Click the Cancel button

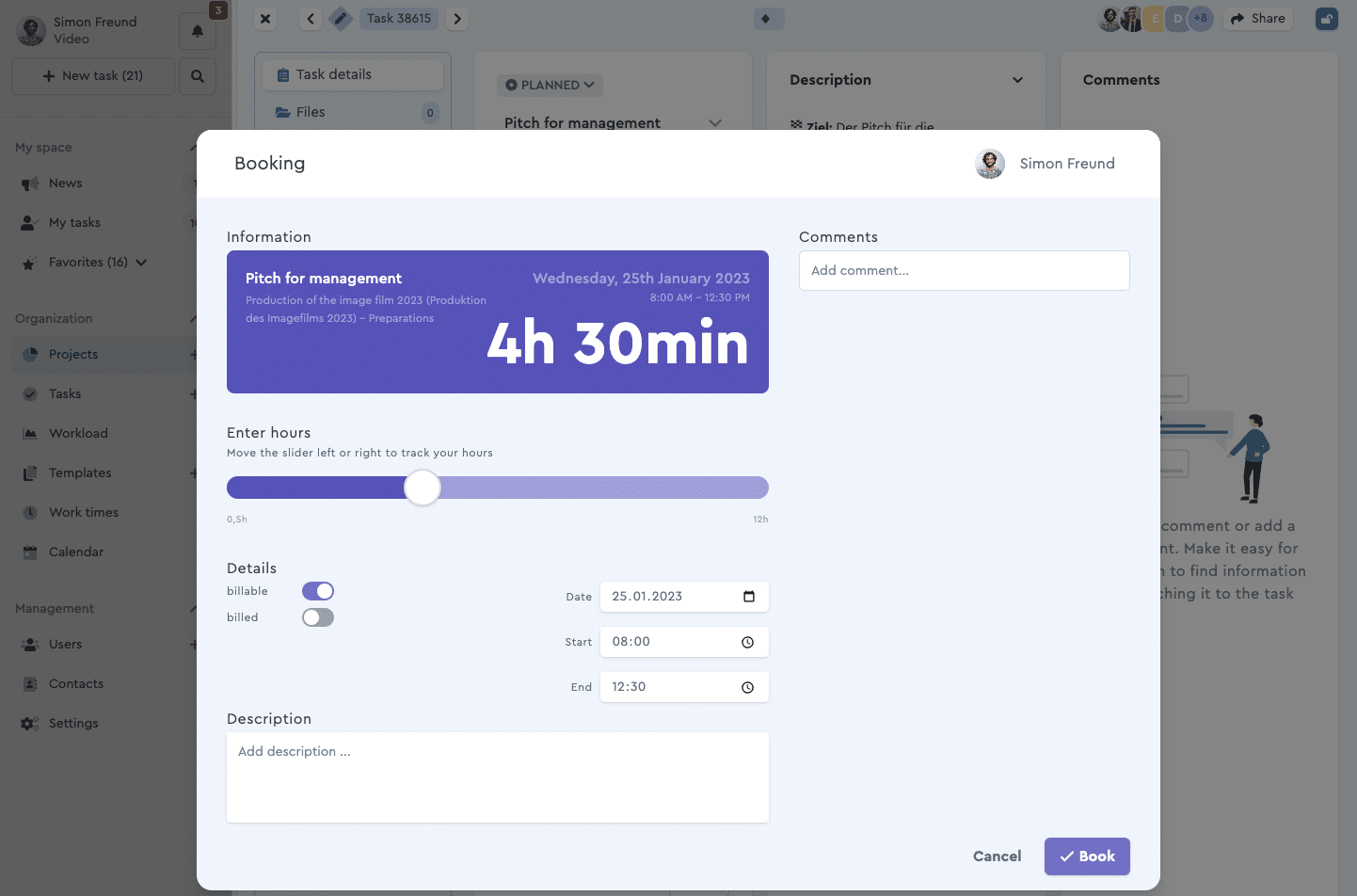(x=997, y=856)
